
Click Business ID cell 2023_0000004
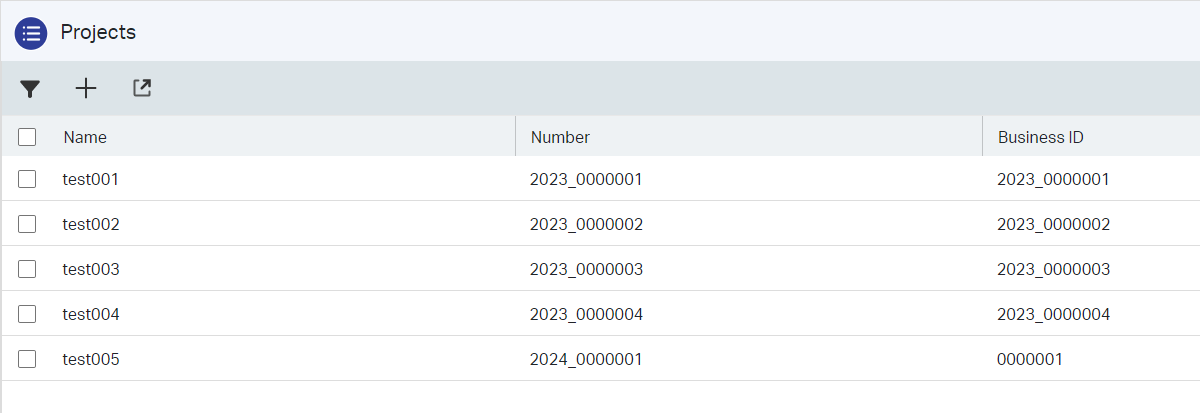[x=1053, y=315]
